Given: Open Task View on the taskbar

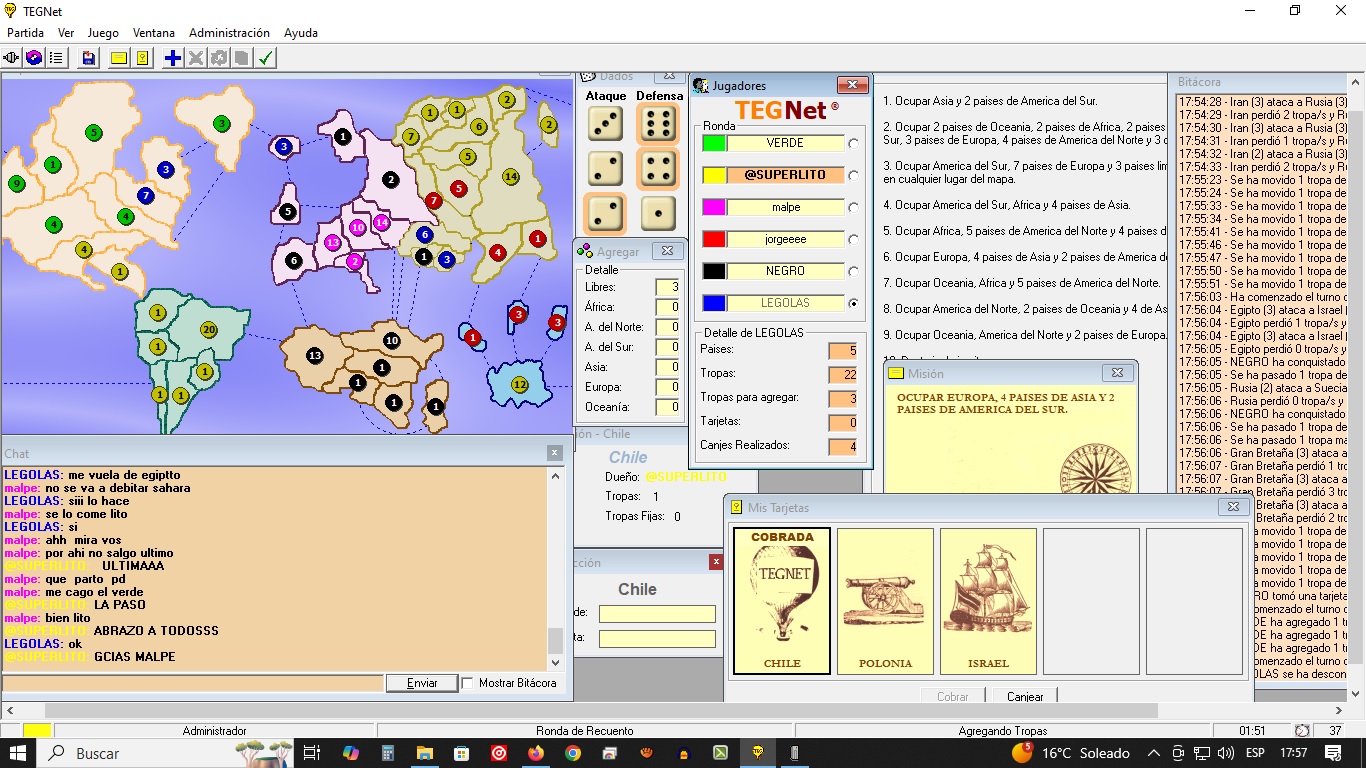Looking at the screenshot, I should click(311, 753).
